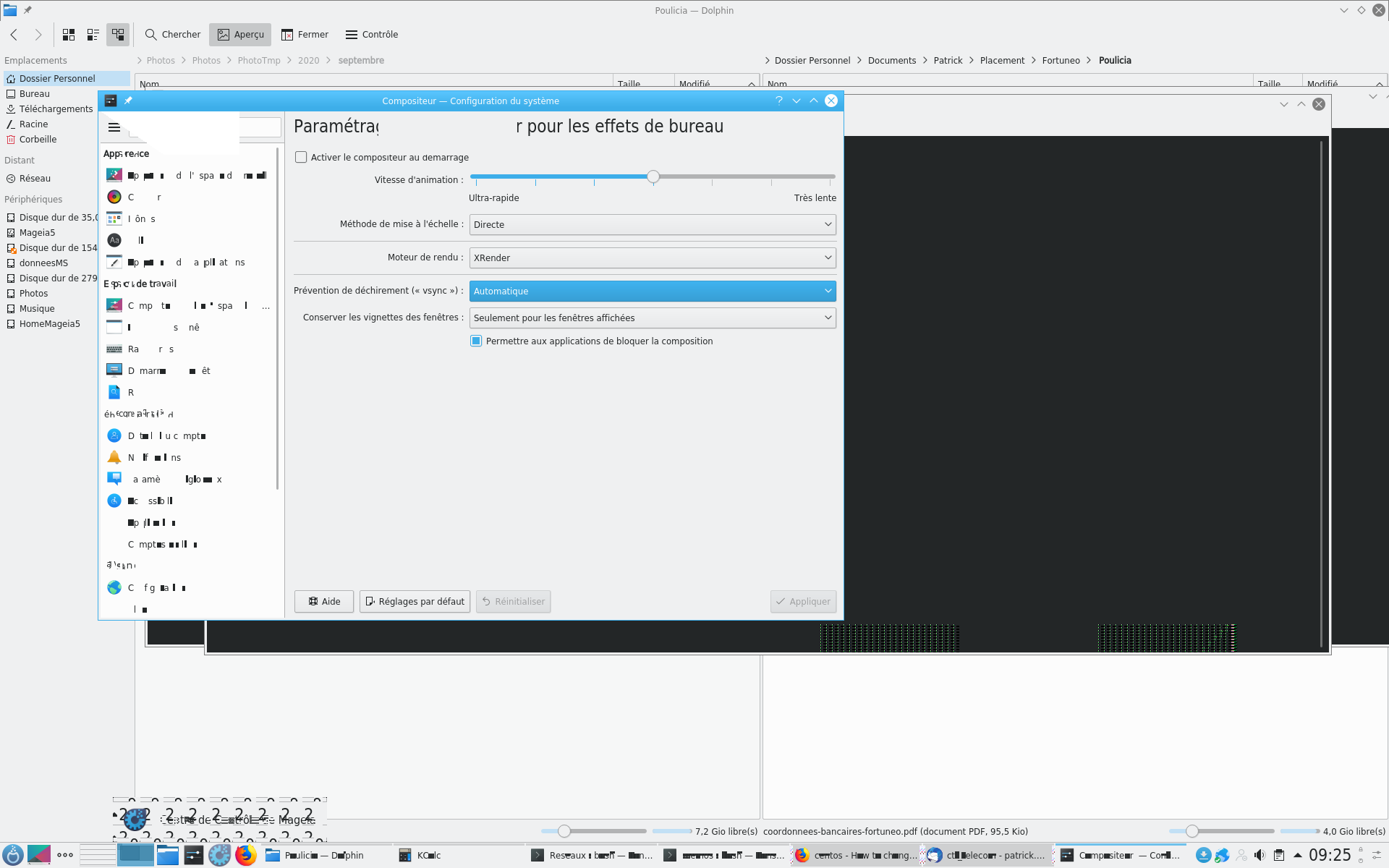Viewport: 1389px width, 868px height.
Task: Launch Firefox from taskbar launcher
Action: point(246,855)
